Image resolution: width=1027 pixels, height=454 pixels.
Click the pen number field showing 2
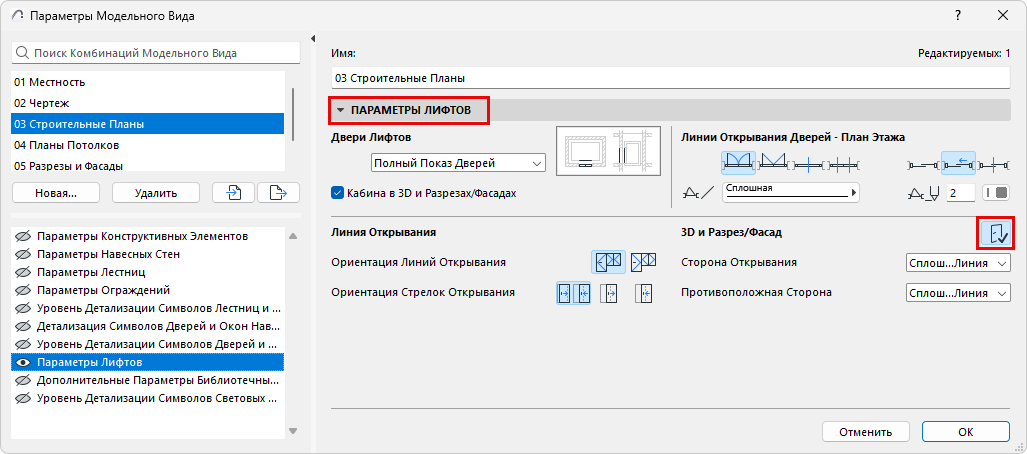click(x=961, y=193)
